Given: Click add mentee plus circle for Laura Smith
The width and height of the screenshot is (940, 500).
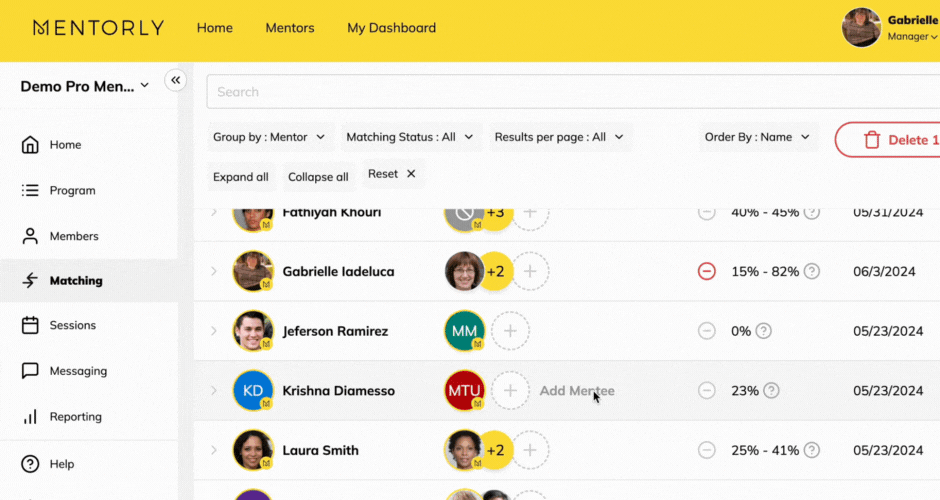Looking at the screenshot, I should click(x=530, y=451).
